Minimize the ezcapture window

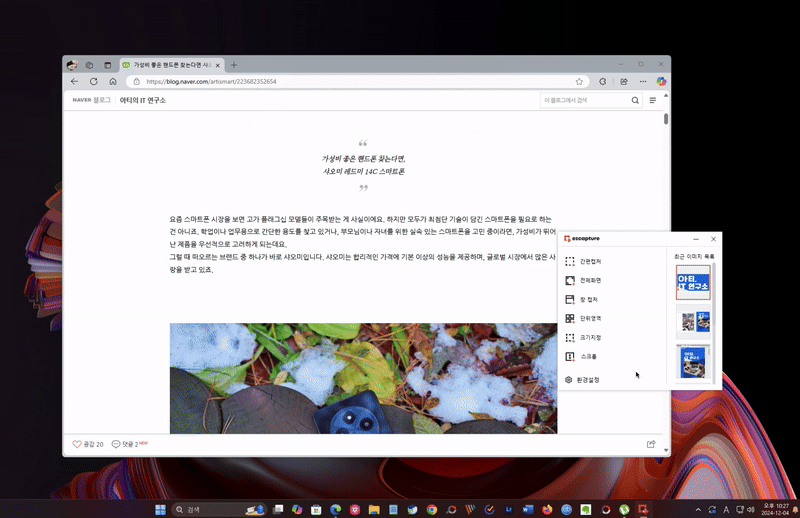(696, 239)
